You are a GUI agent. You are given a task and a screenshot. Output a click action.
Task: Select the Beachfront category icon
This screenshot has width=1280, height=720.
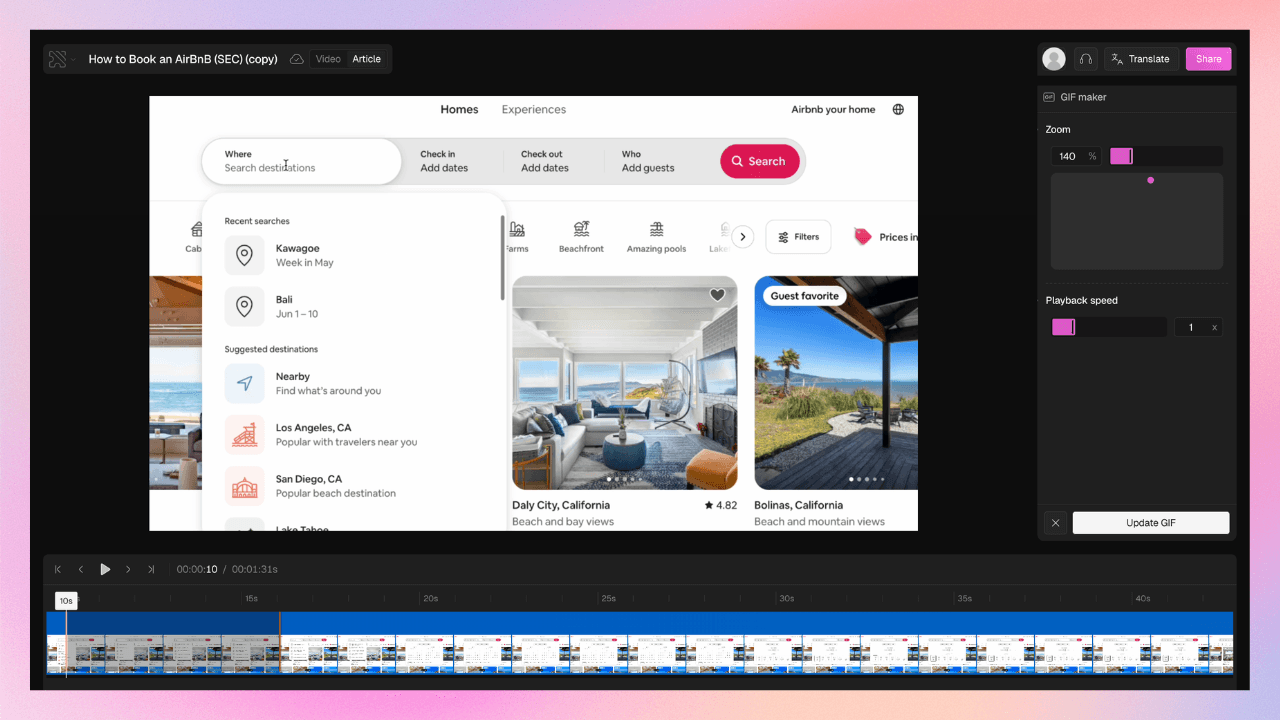pos(581,229)
